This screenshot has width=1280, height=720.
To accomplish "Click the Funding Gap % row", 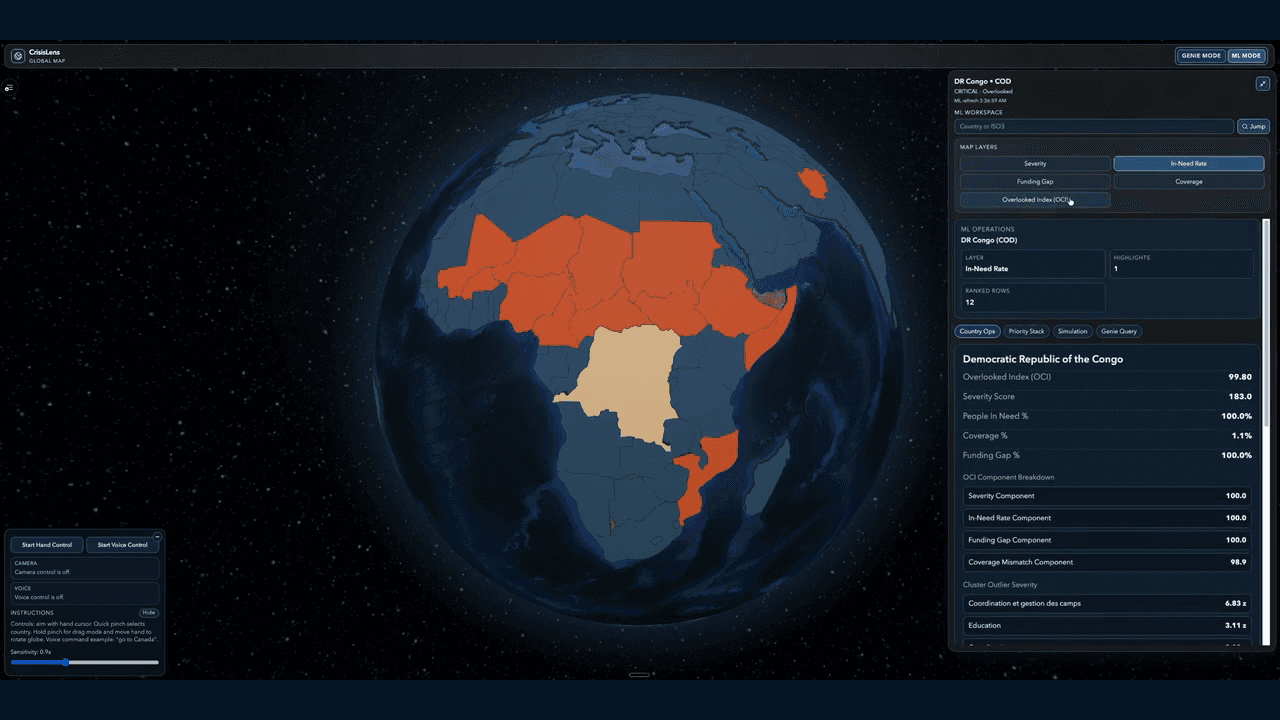I will 1107,455.
